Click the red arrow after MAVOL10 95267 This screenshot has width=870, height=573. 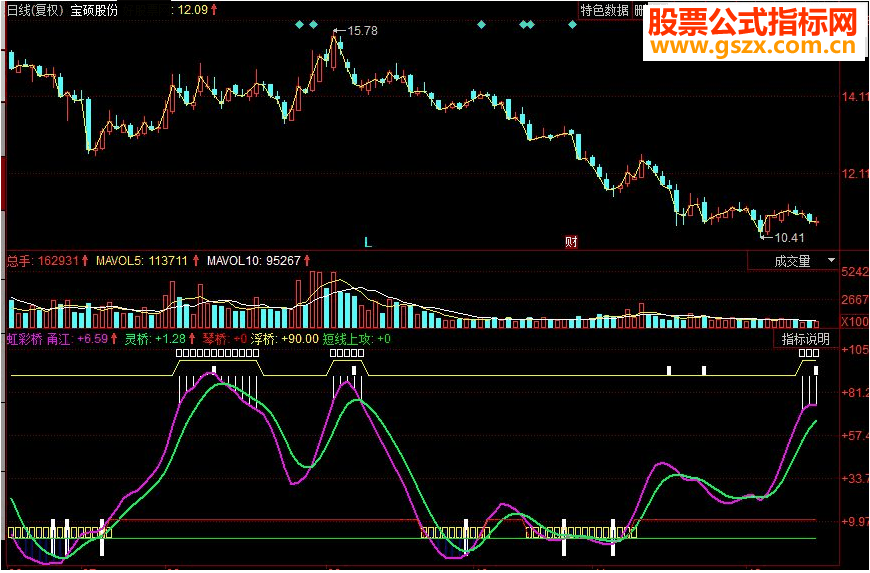point(308,261)
